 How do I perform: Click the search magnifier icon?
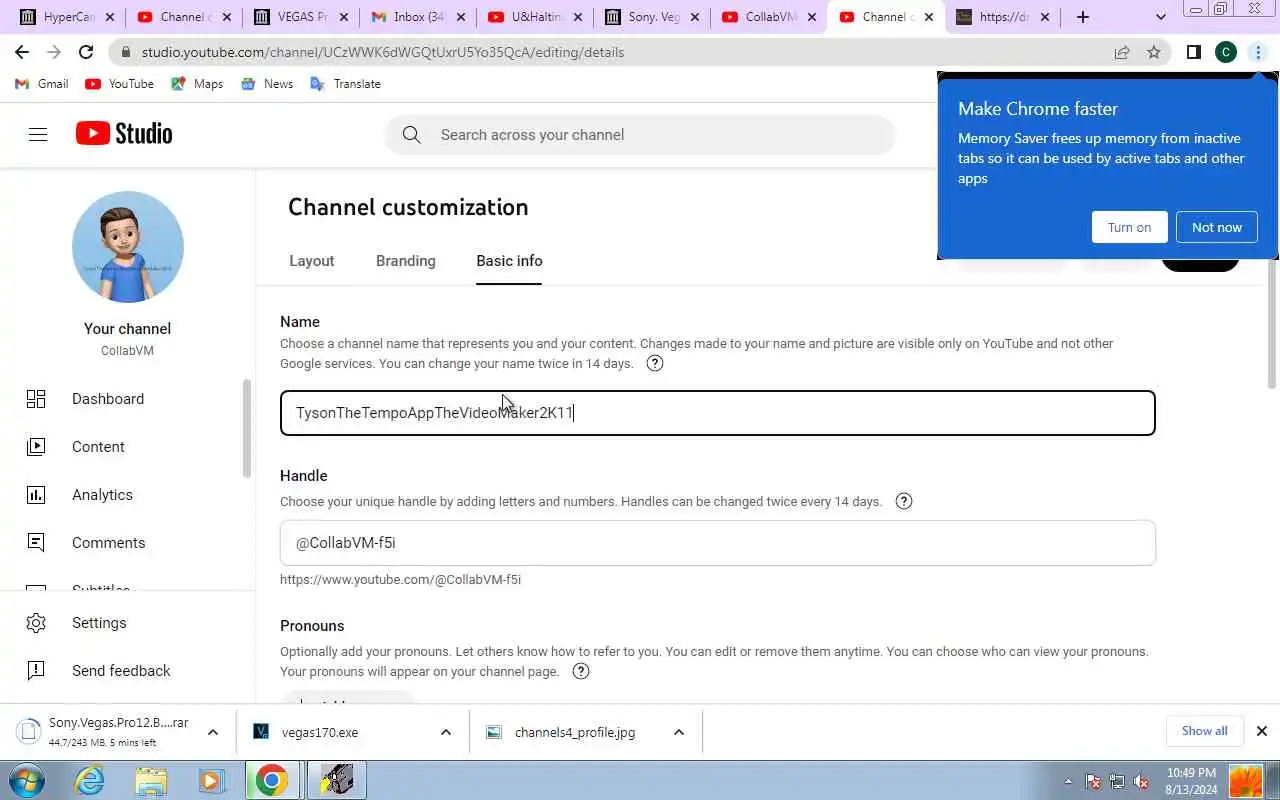click(411, 134)
